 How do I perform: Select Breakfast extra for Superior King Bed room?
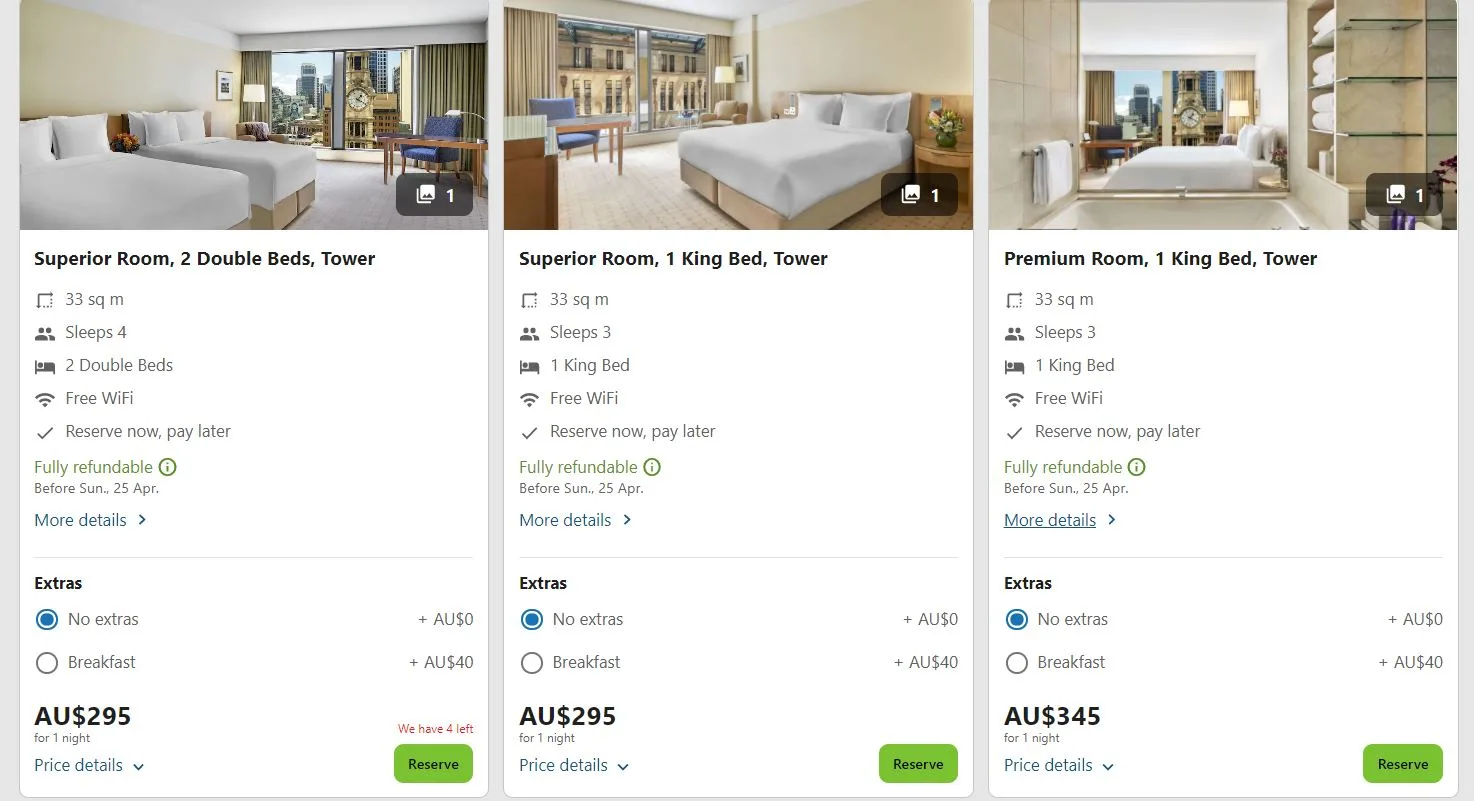532,663
